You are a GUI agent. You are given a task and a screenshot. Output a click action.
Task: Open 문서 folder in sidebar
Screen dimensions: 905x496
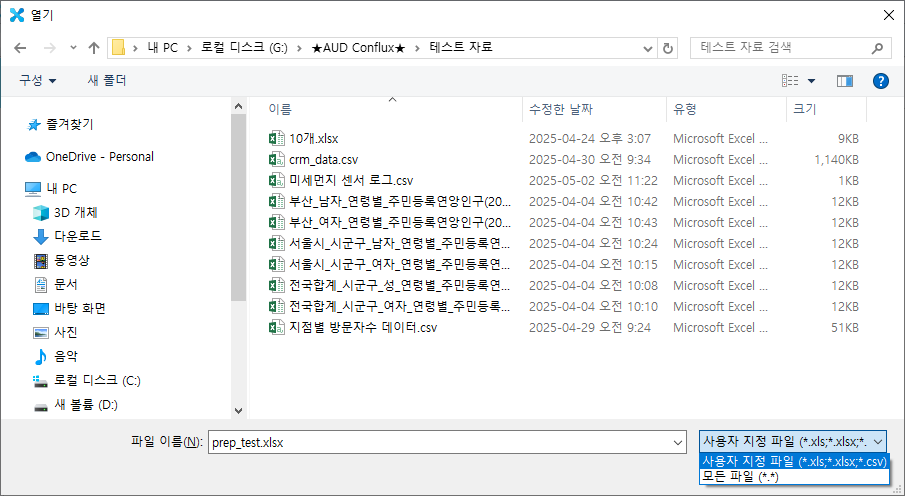55,285
